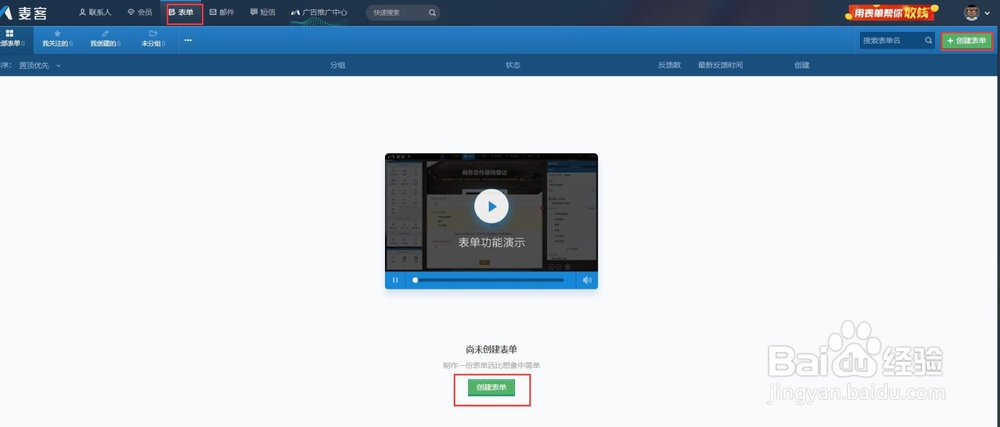
Task: Click the 麦客 logo
Action: click(24, 12)
